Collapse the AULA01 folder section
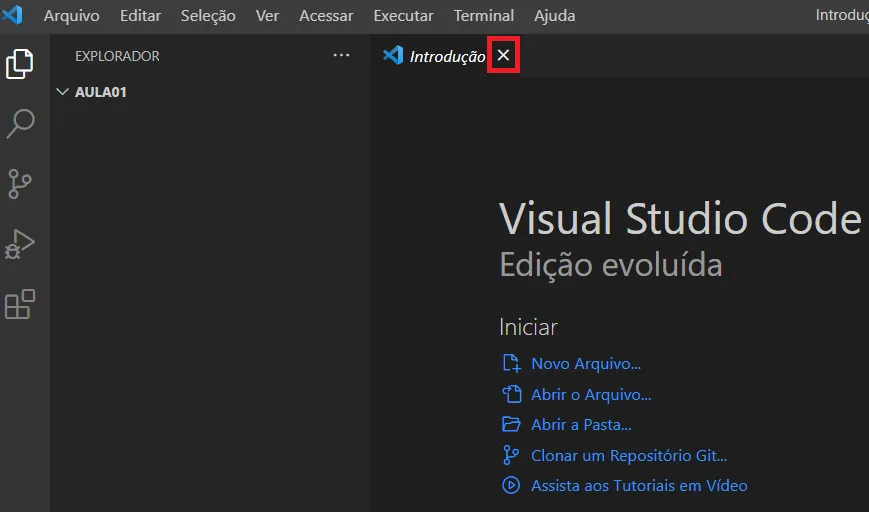 coord(63,91)
